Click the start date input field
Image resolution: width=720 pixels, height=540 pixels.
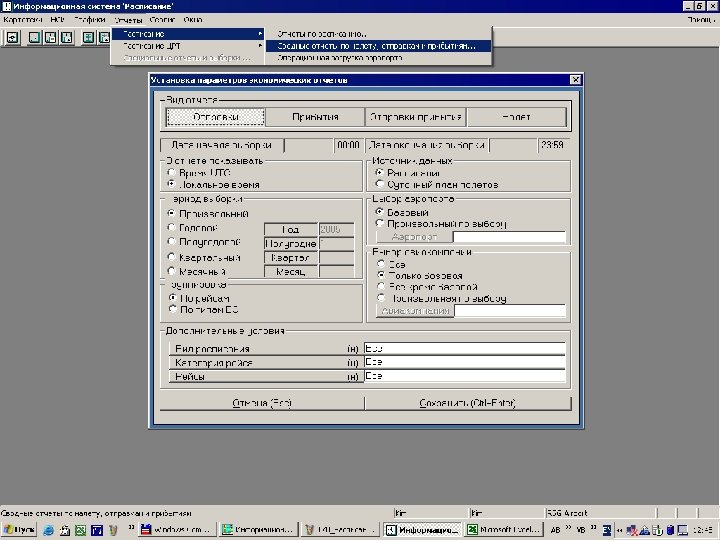(x=309, y=145)
